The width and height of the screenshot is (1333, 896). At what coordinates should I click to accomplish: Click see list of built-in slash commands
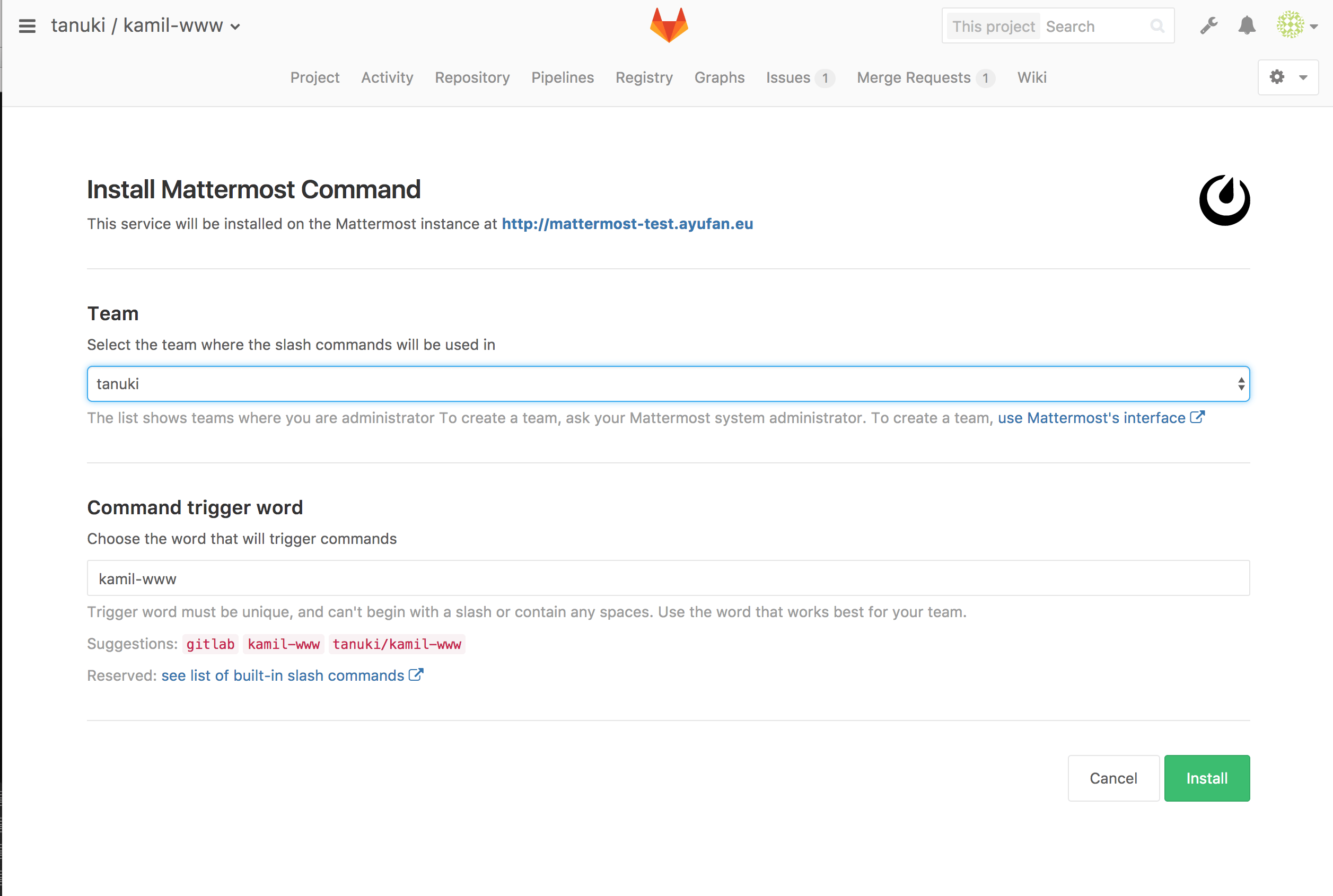(x=280, y=675)
